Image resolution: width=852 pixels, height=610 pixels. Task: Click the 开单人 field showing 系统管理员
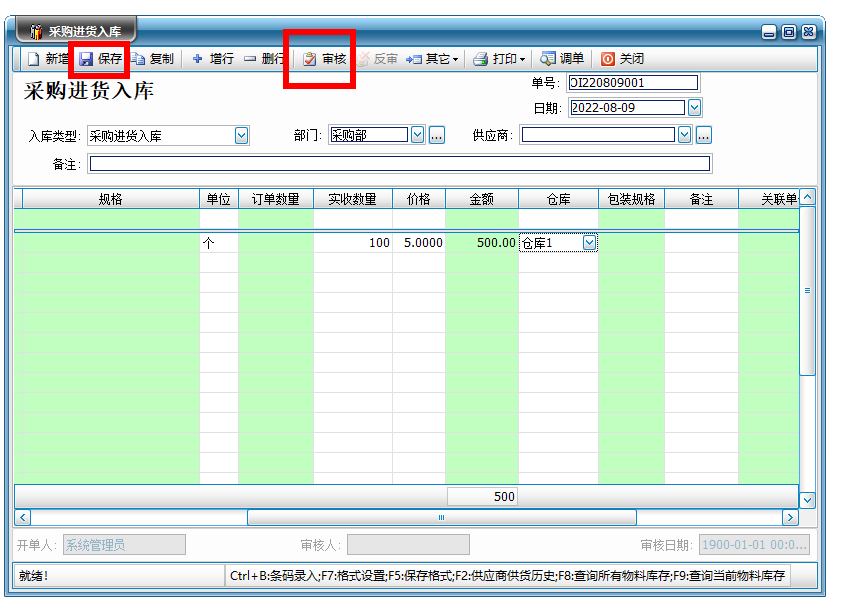tap(124, 545)
